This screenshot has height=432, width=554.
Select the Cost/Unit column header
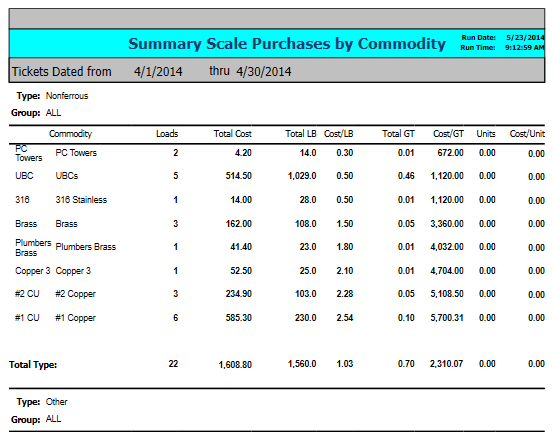tap(527, 134)
